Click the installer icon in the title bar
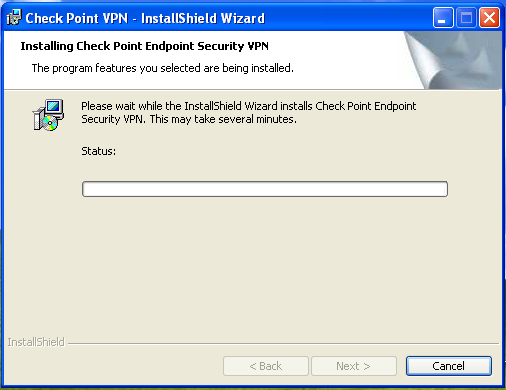The width and height of the screenshot is (506, 390). pyautogui.click(x=14, y=18)
